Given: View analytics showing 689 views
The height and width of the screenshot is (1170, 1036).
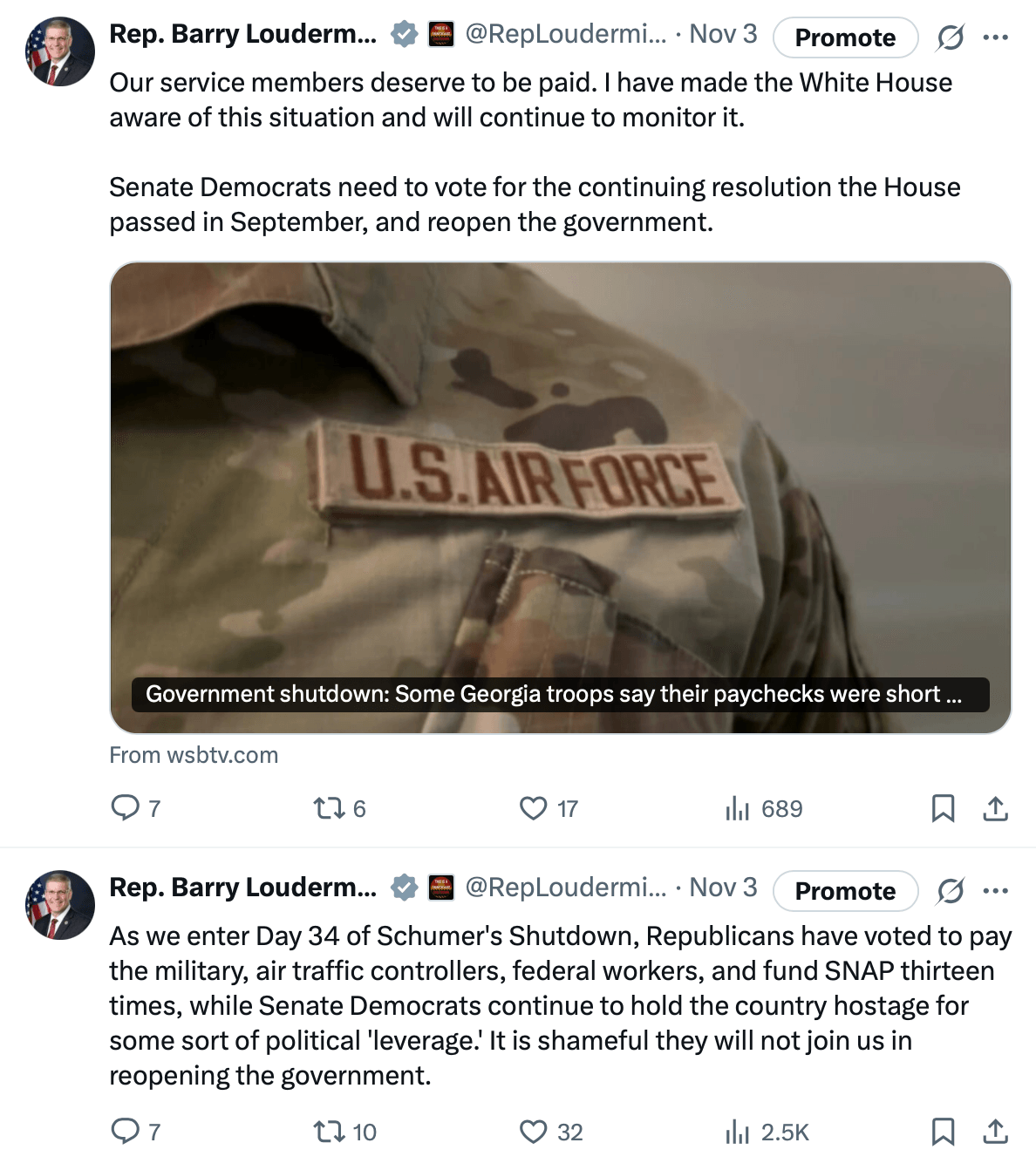Looking at the screenshot, I should 738,808.
